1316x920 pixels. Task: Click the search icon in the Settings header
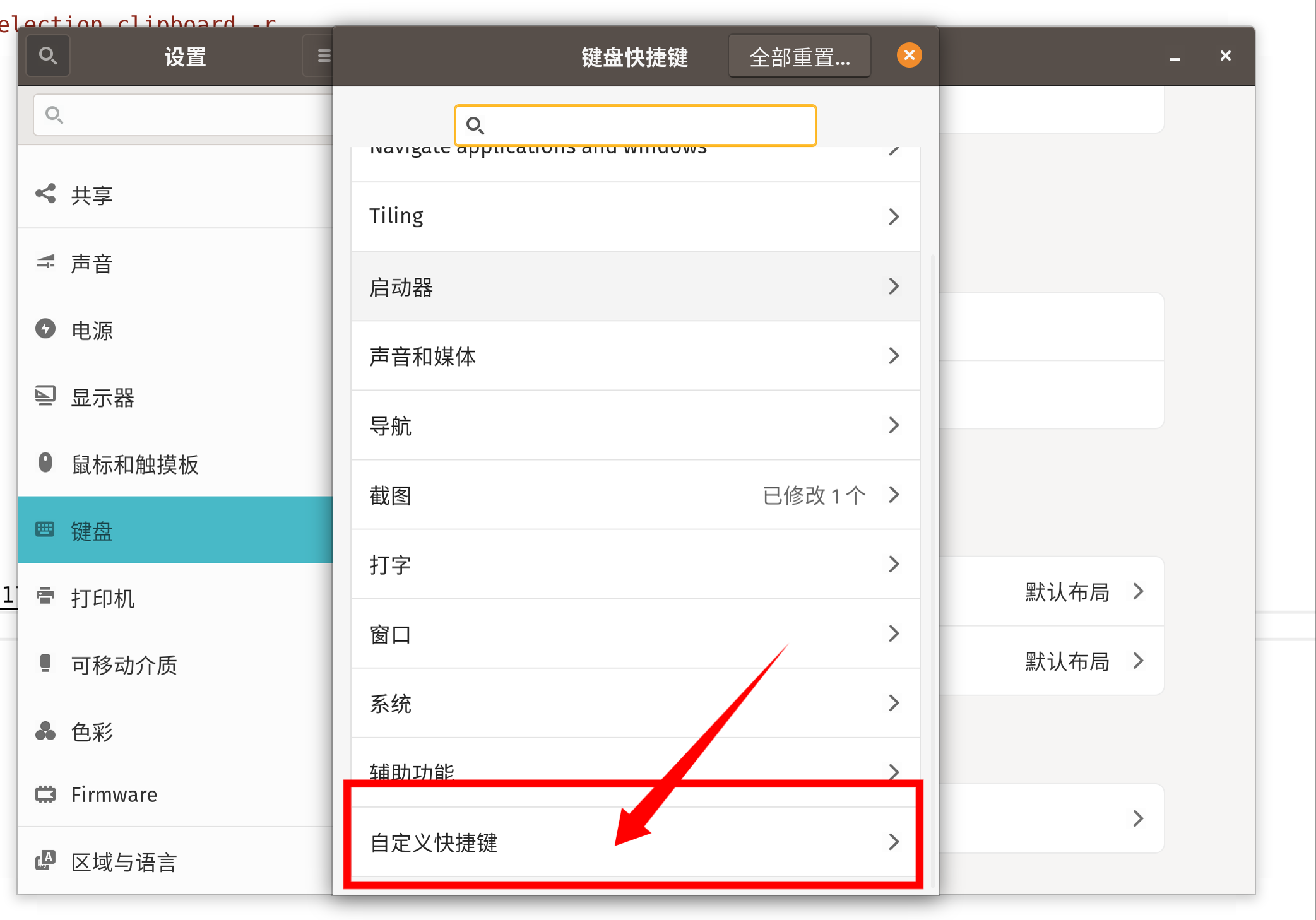(47, 56)
